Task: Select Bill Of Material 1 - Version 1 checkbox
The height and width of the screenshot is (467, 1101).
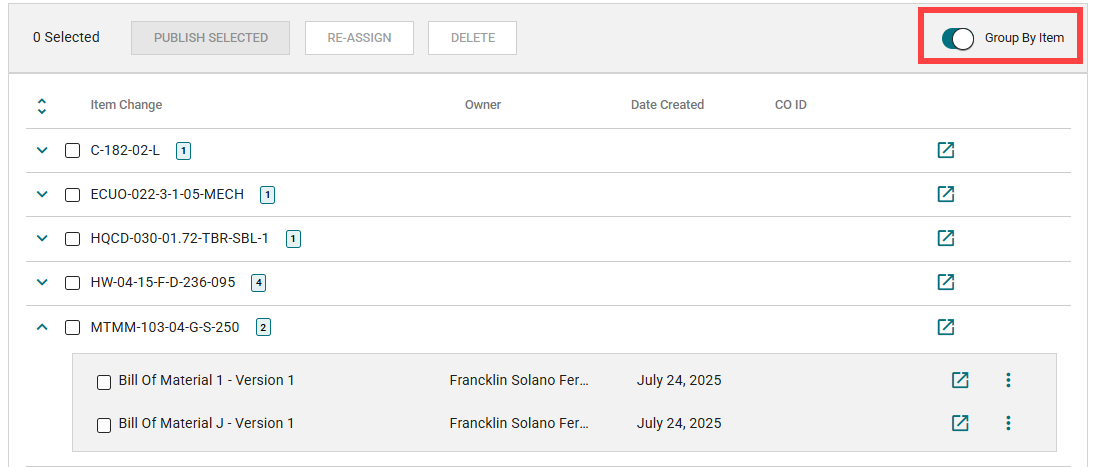Action: tap(104, 381)
